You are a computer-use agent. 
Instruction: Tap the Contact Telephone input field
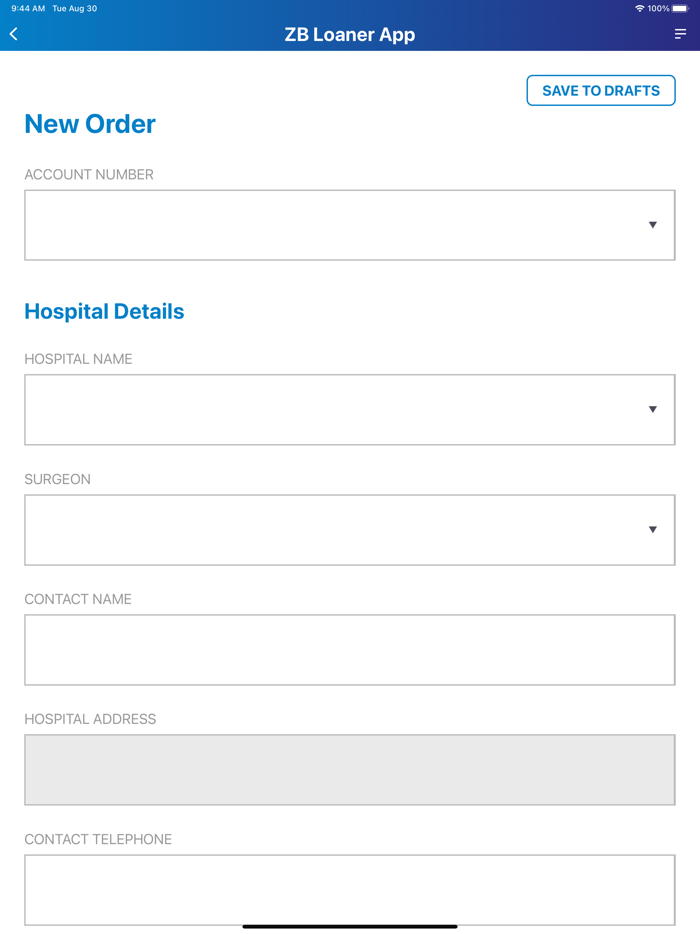[x=350, y=889]
